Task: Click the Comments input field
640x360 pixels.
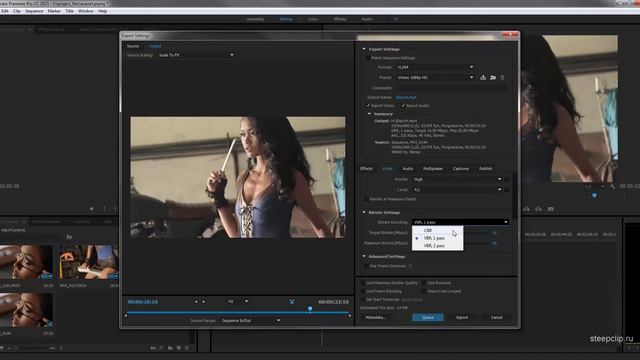Action: 451,88
